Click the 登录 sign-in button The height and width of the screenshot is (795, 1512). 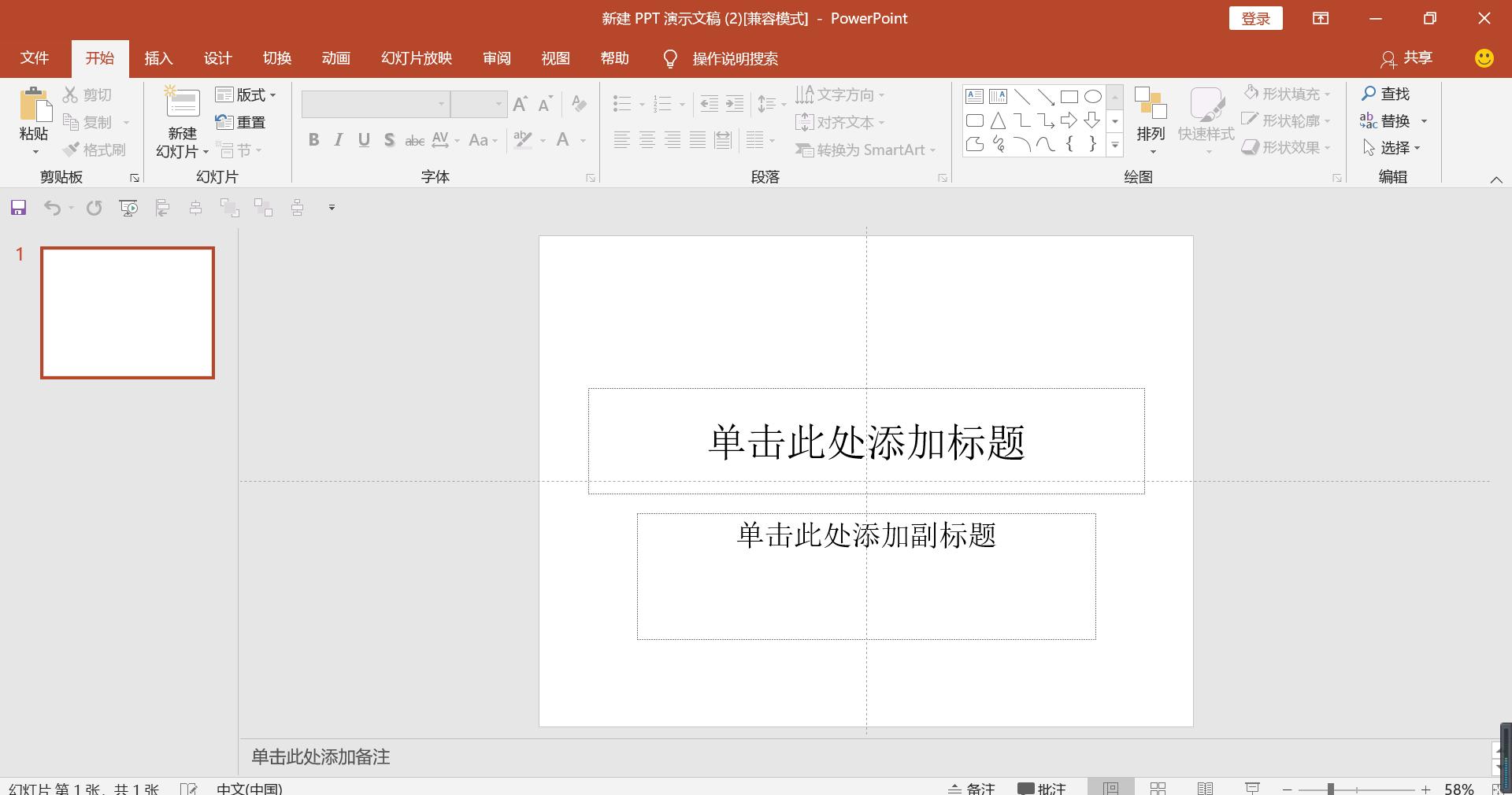click(x=1255, y=17)
